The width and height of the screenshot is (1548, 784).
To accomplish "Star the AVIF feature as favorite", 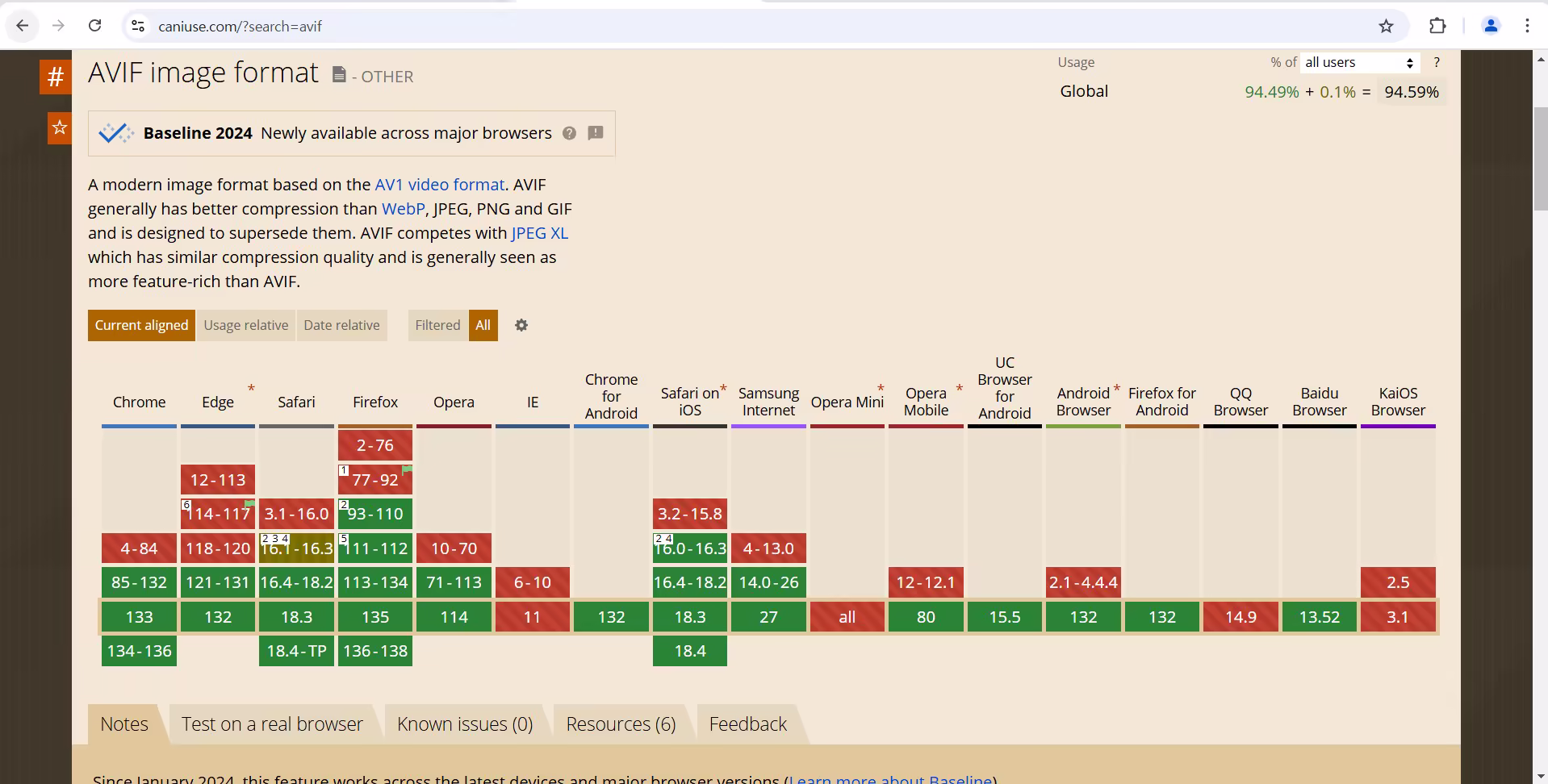I will click(59, 128).
